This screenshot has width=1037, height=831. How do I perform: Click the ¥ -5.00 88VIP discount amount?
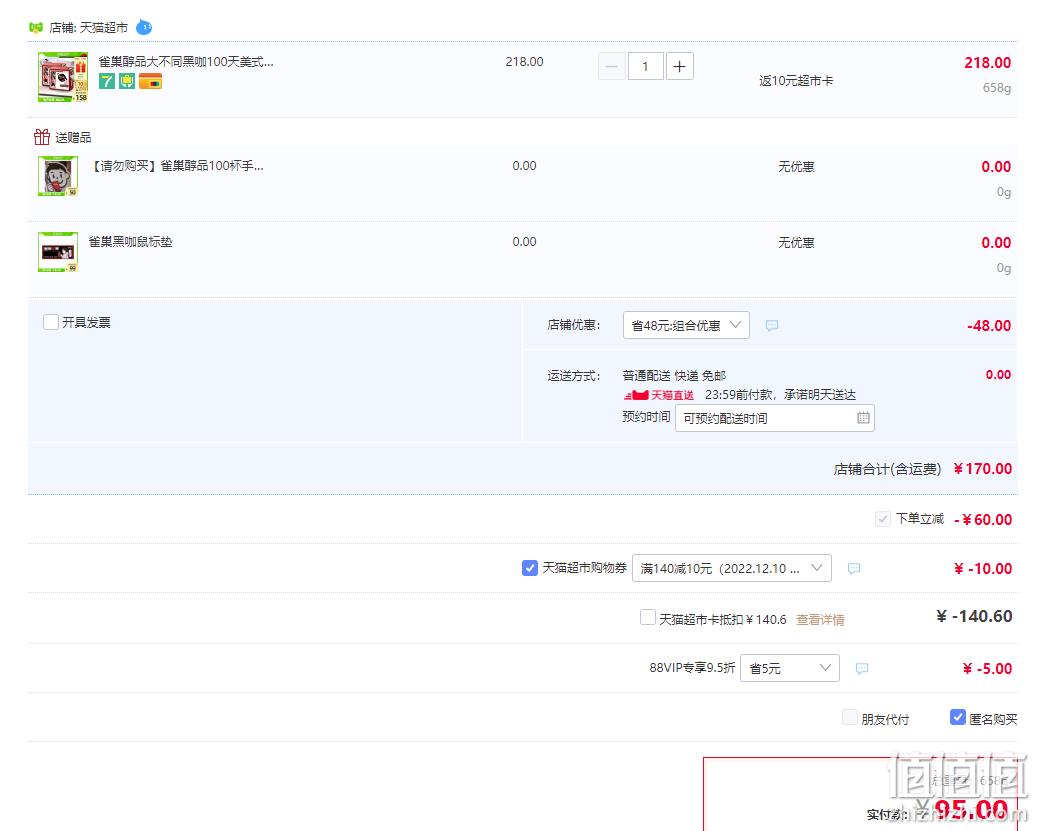tap(987, 668)
